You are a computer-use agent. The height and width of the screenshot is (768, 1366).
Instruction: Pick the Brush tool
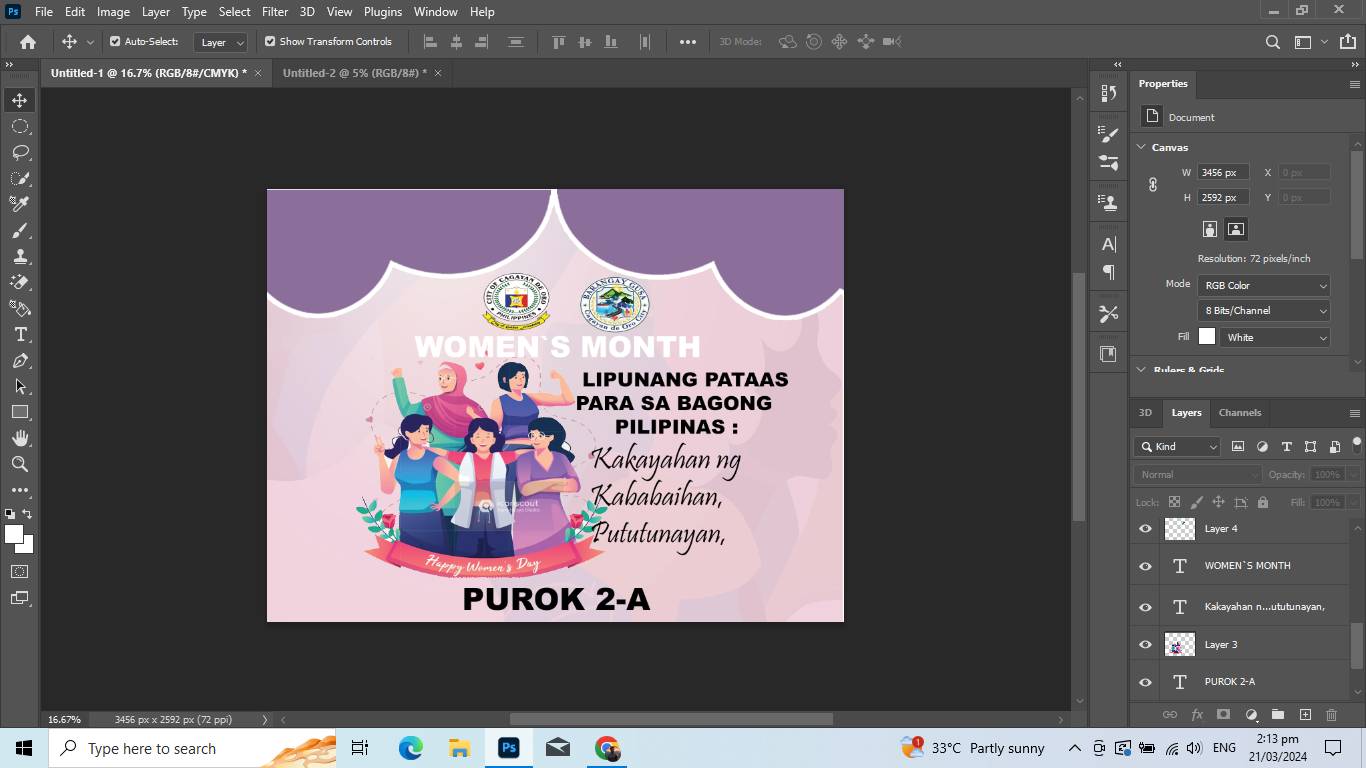coord(20,230)
